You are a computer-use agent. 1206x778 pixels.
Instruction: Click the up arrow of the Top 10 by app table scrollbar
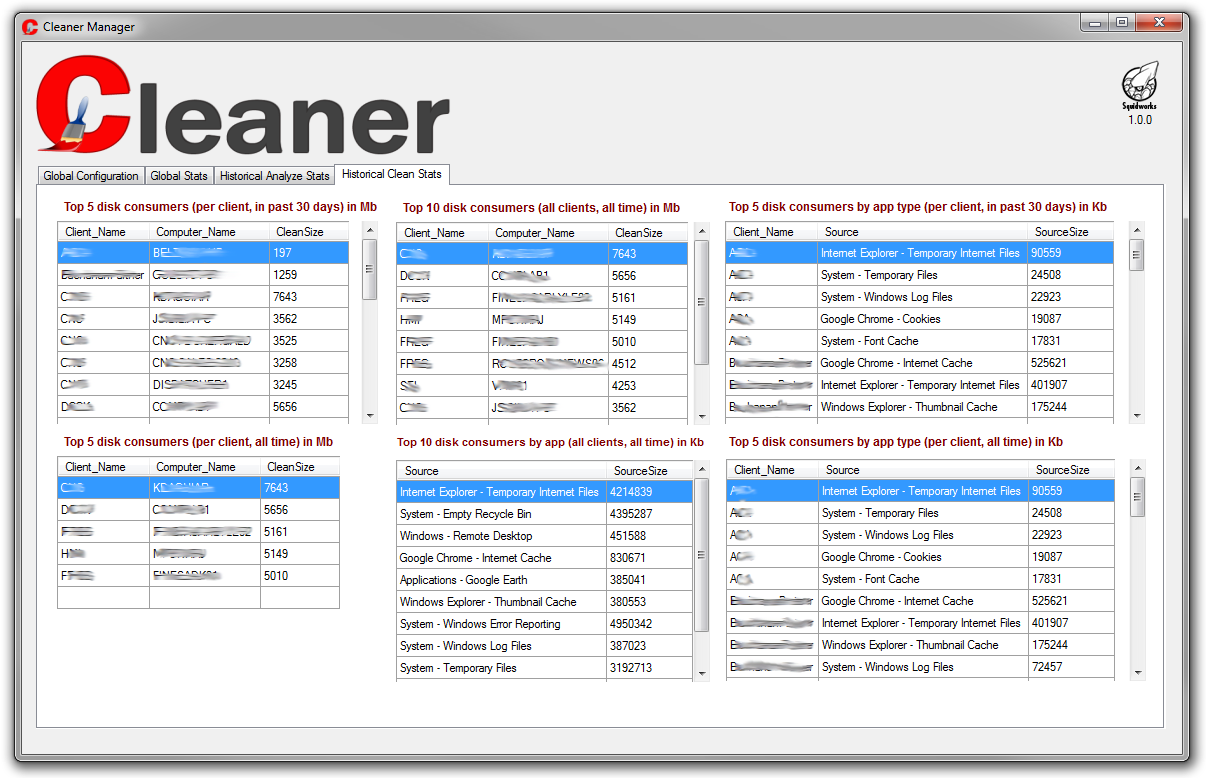701,468
